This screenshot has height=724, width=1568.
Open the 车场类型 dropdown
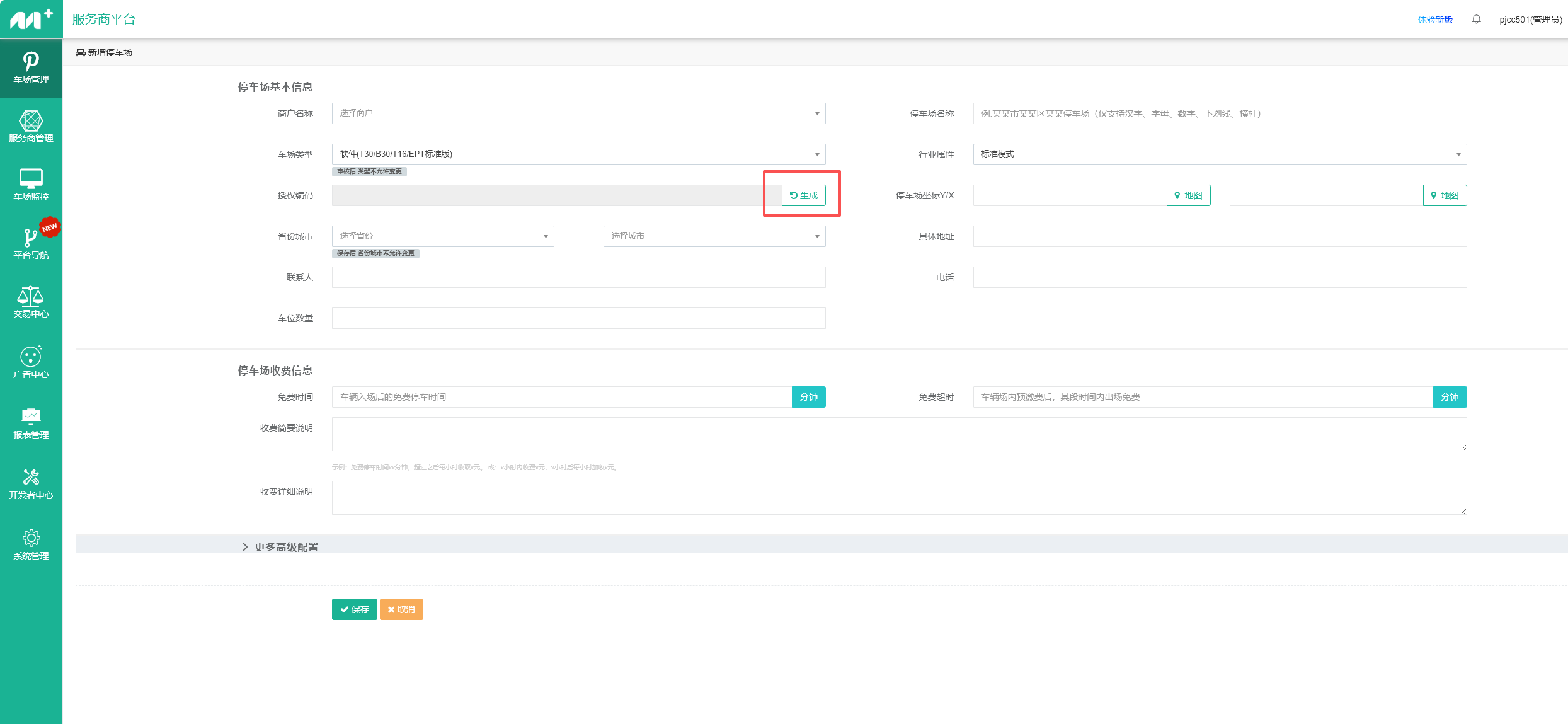click(x=578, y=154)
